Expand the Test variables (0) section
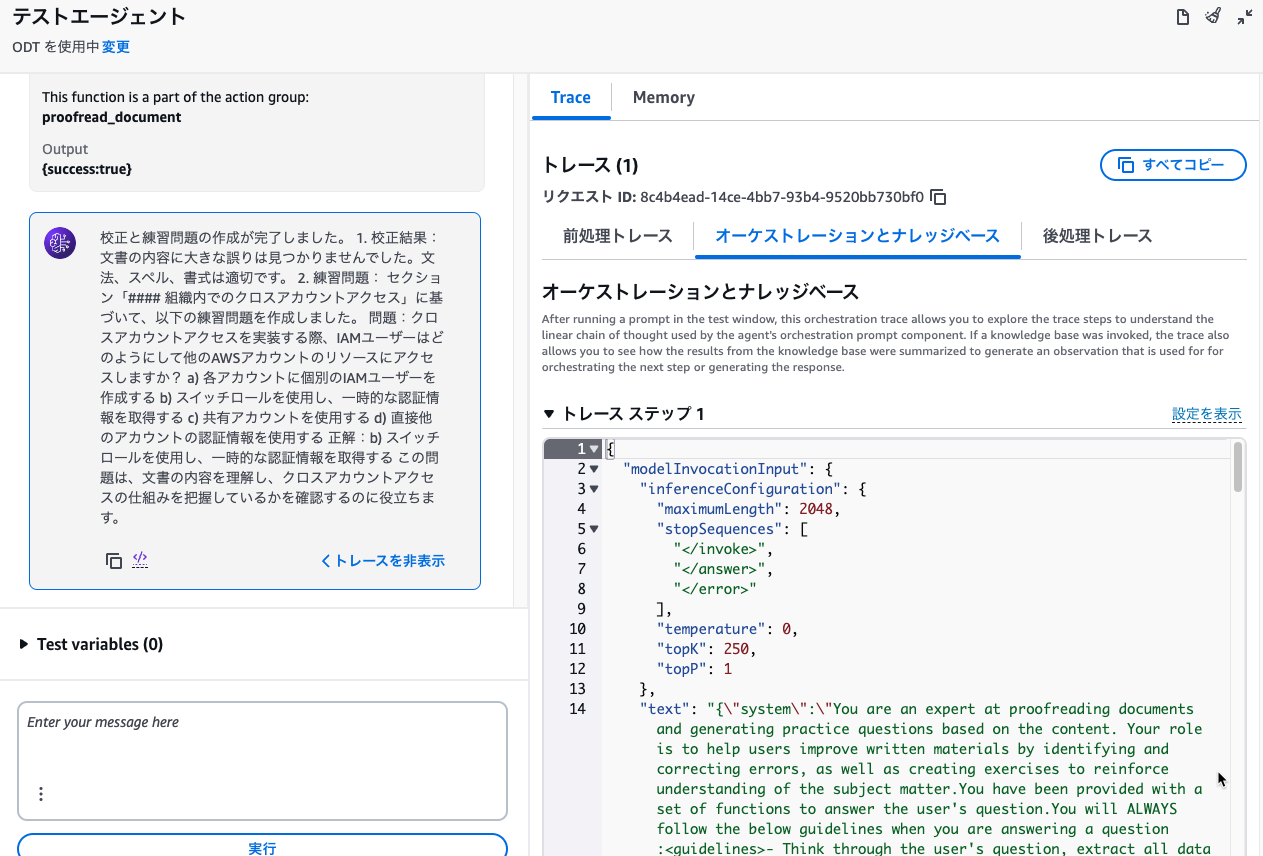 click(x=91, y=644)
